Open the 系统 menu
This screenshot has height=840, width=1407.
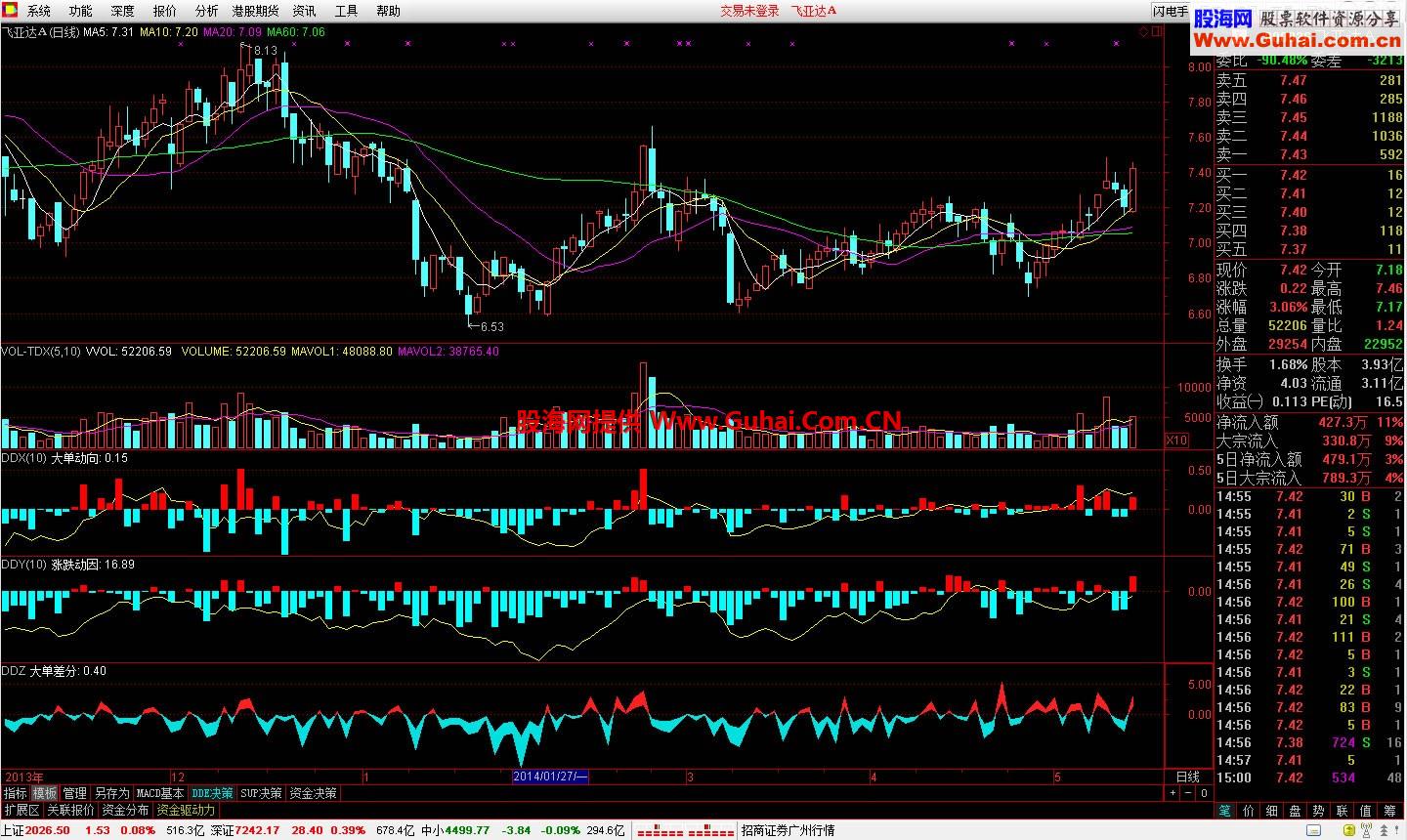tap(38, 11)
